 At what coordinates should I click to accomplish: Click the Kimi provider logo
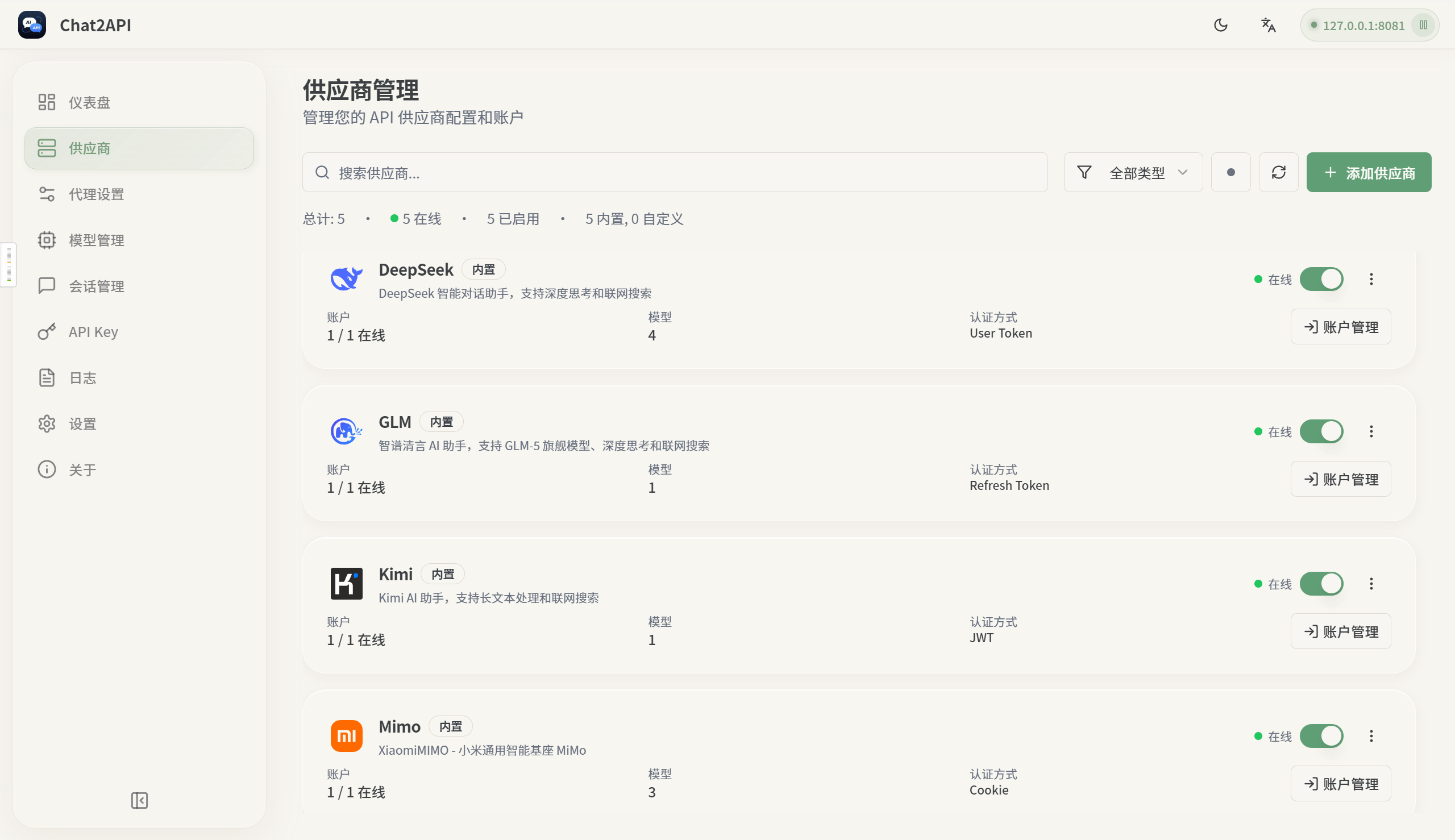(346, 583)
